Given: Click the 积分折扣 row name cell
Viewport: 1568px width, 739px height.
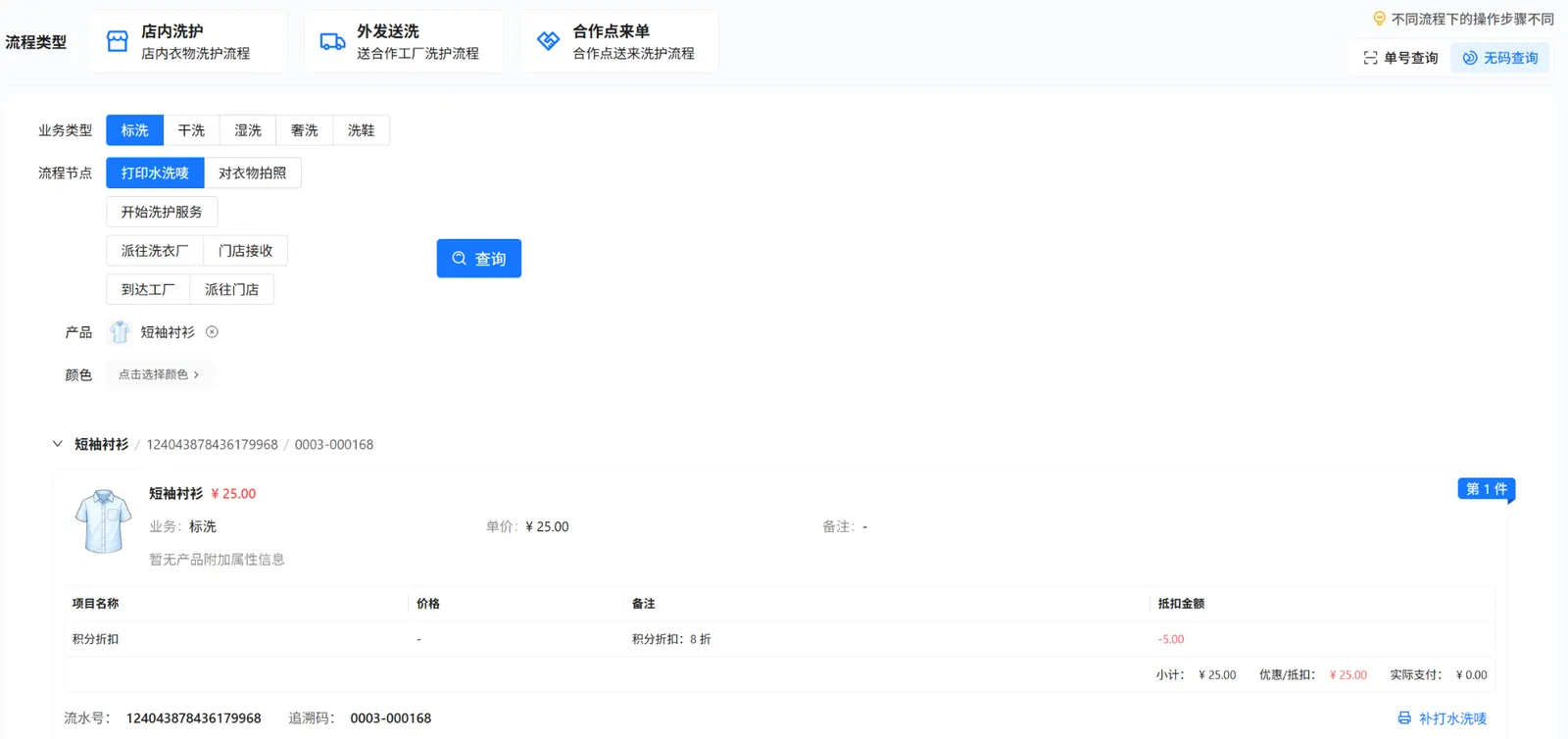Looking at the screenshot, I should 95,639.
